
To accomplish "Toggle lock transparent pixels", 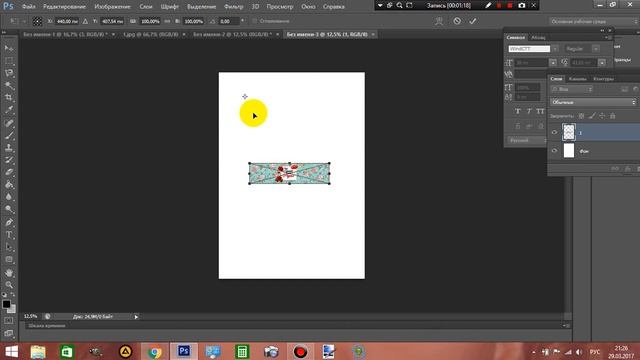I will [581, 116].
